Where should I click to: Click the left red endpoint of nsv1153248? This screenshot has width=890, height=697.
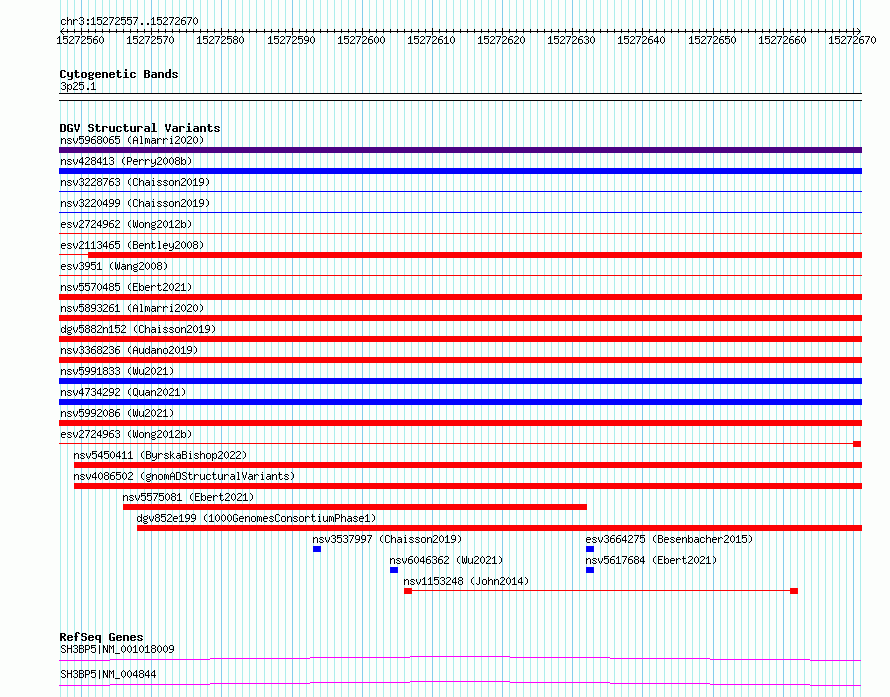tap(408, 591)
